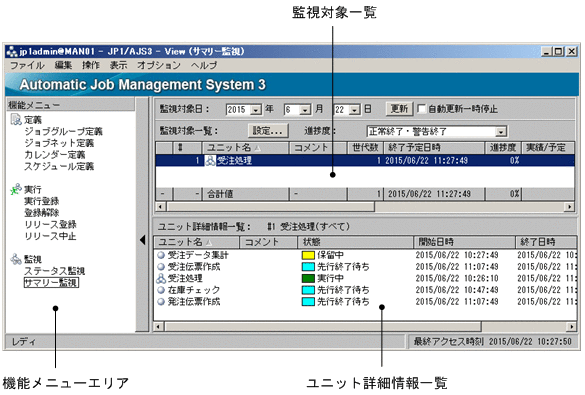The height and width of the screenshot is (395, 585).
Task: Select サマリー監視 in the function menu
Action: coord(51,283)
